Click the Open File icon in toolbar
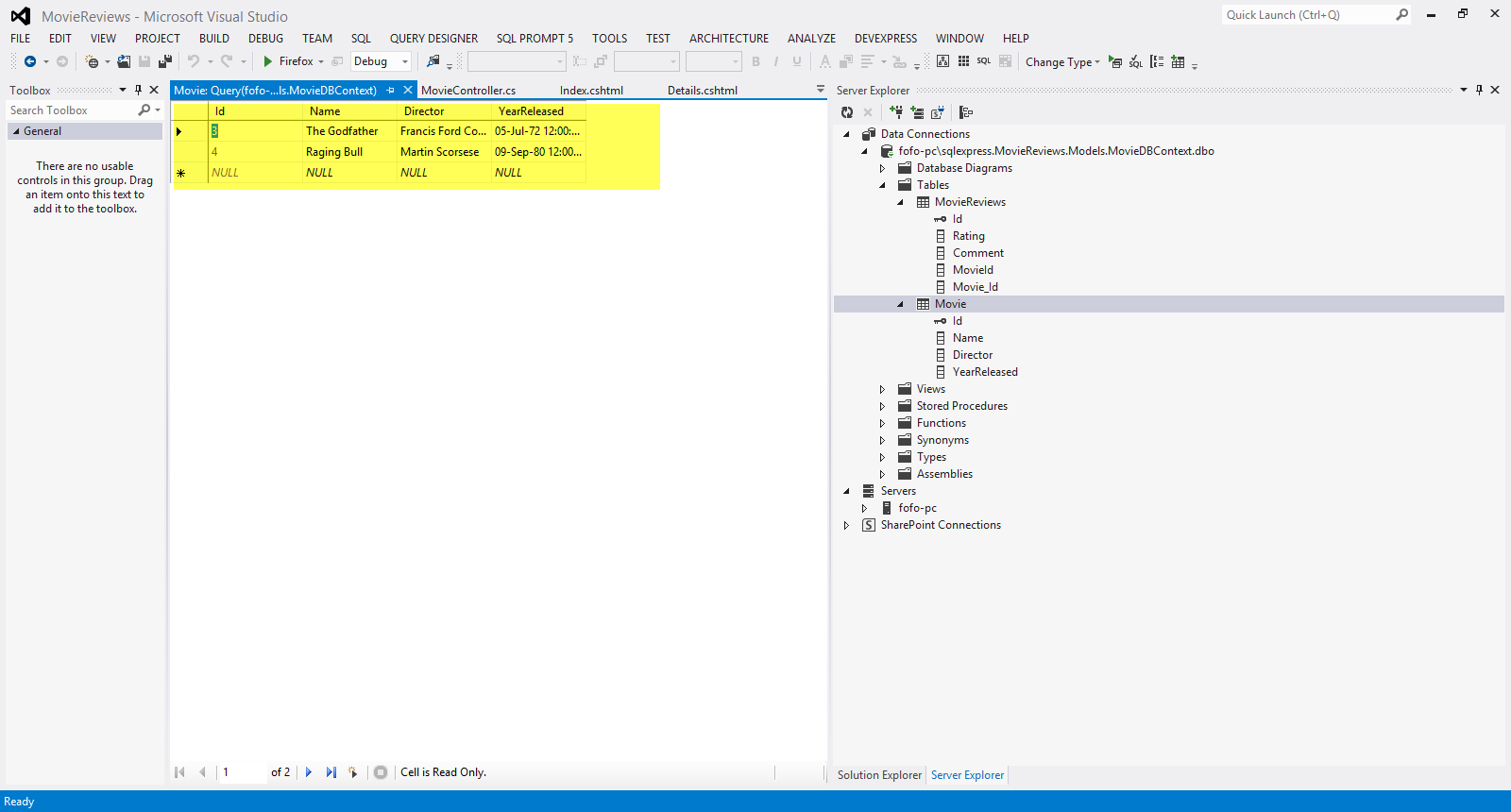This screenshot has height=812, width=1511. (x=124, y=61)
